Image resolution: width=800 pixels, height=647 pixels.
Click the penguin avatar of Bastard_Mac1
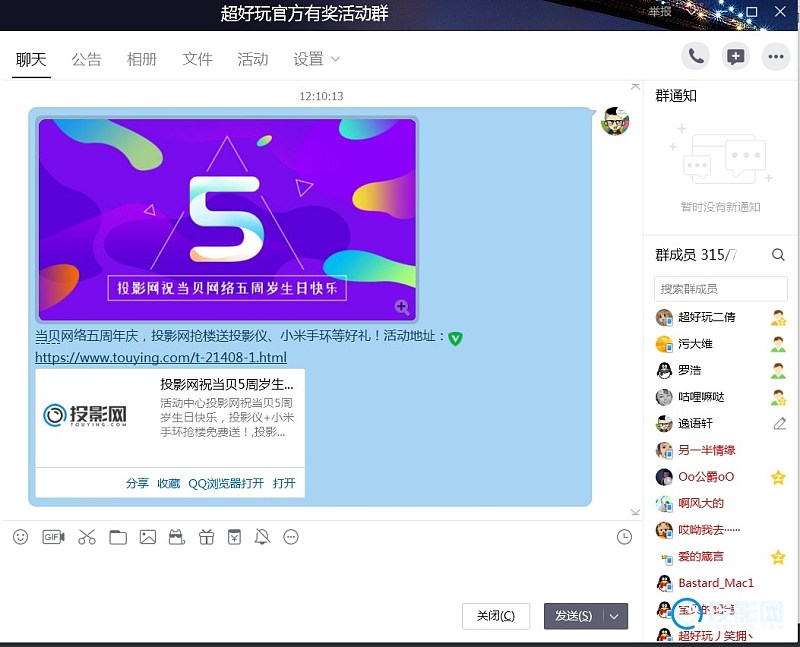click(x=664, y=583)
